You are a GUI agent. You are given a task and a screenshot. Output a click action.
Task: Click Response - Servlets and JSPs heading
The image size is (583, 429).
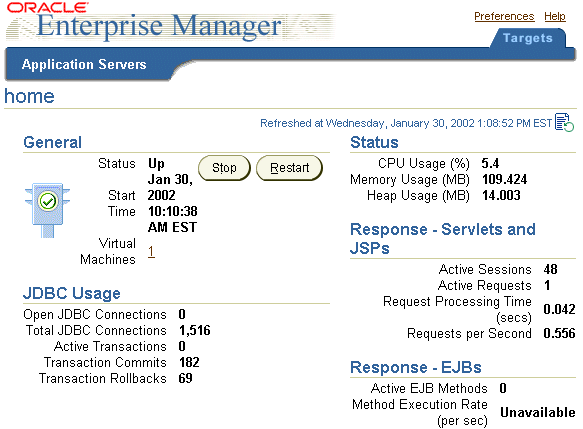pyautogui.click(x=442, y=239)
